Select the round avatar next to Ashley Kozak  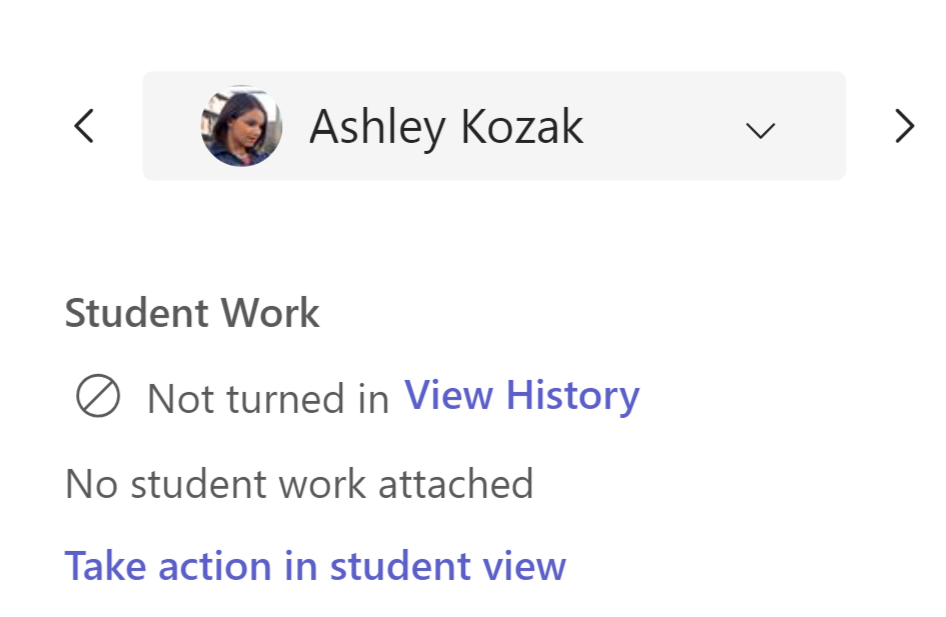tap(241, 126)
